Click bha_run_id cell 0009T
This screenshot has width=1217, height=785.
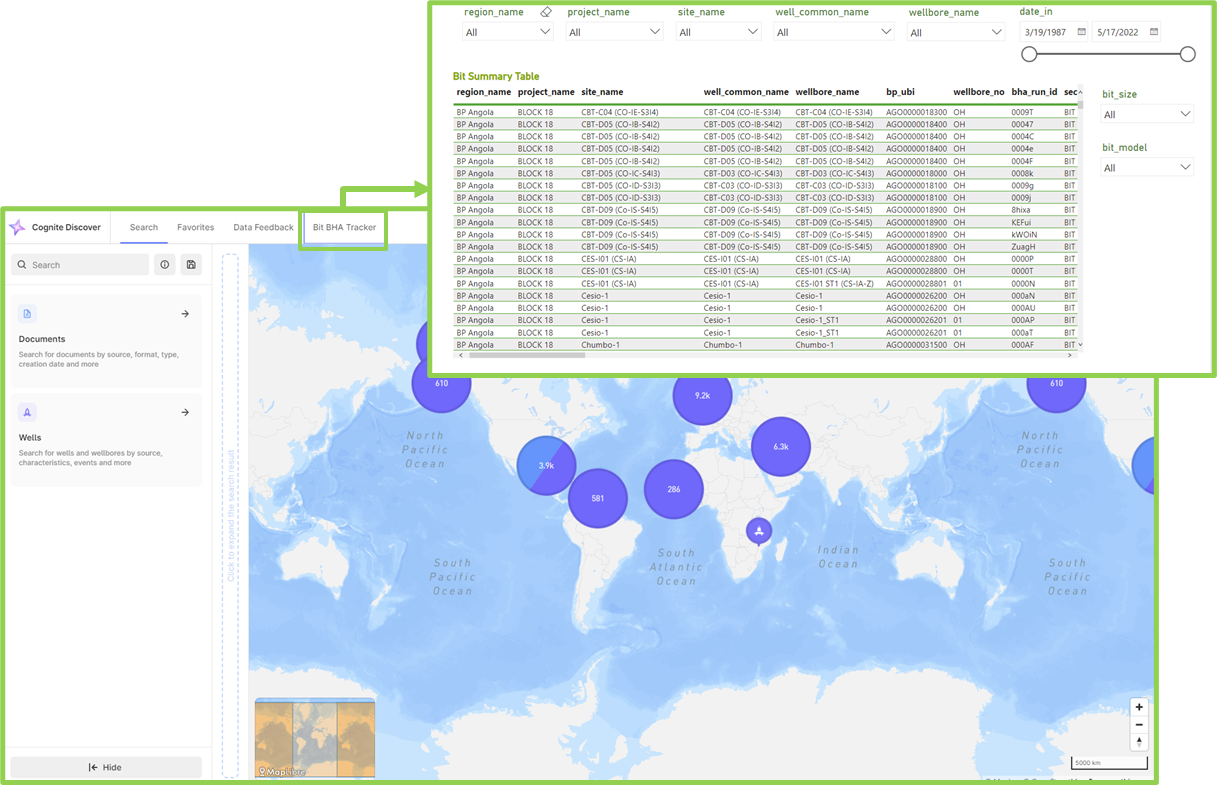(x=1022, y=112)
